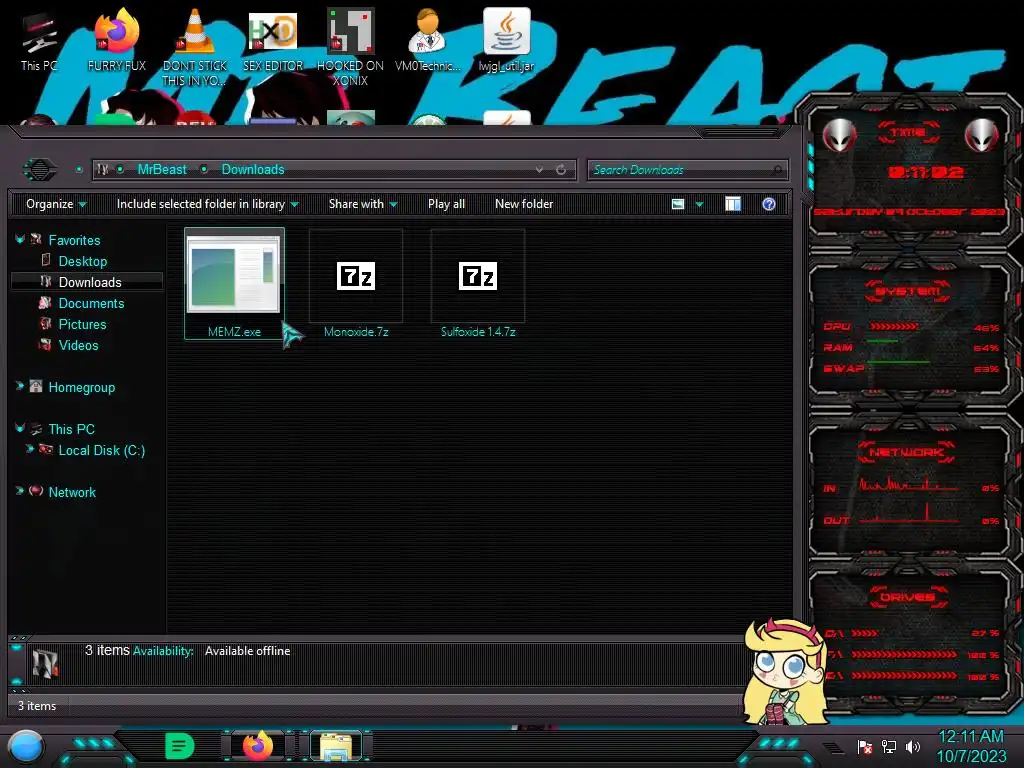Image resolution: width=1024 pixels, height=768 pixels.
Task: Open Include selected folder in library menu
Action: [208, 204]
